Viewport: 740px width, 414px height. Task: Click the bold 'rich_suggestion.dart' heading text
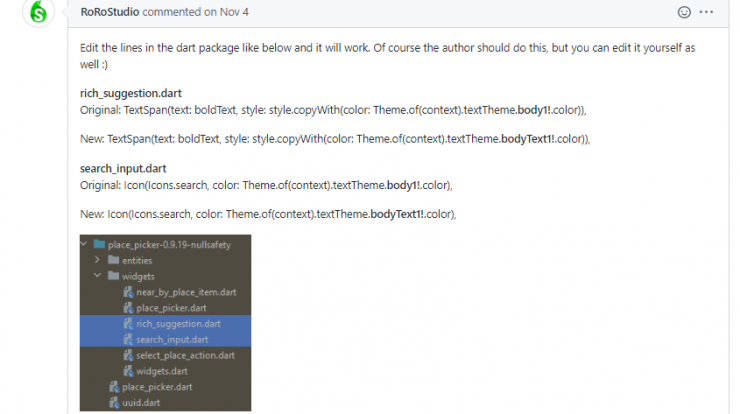click(131, 93)
